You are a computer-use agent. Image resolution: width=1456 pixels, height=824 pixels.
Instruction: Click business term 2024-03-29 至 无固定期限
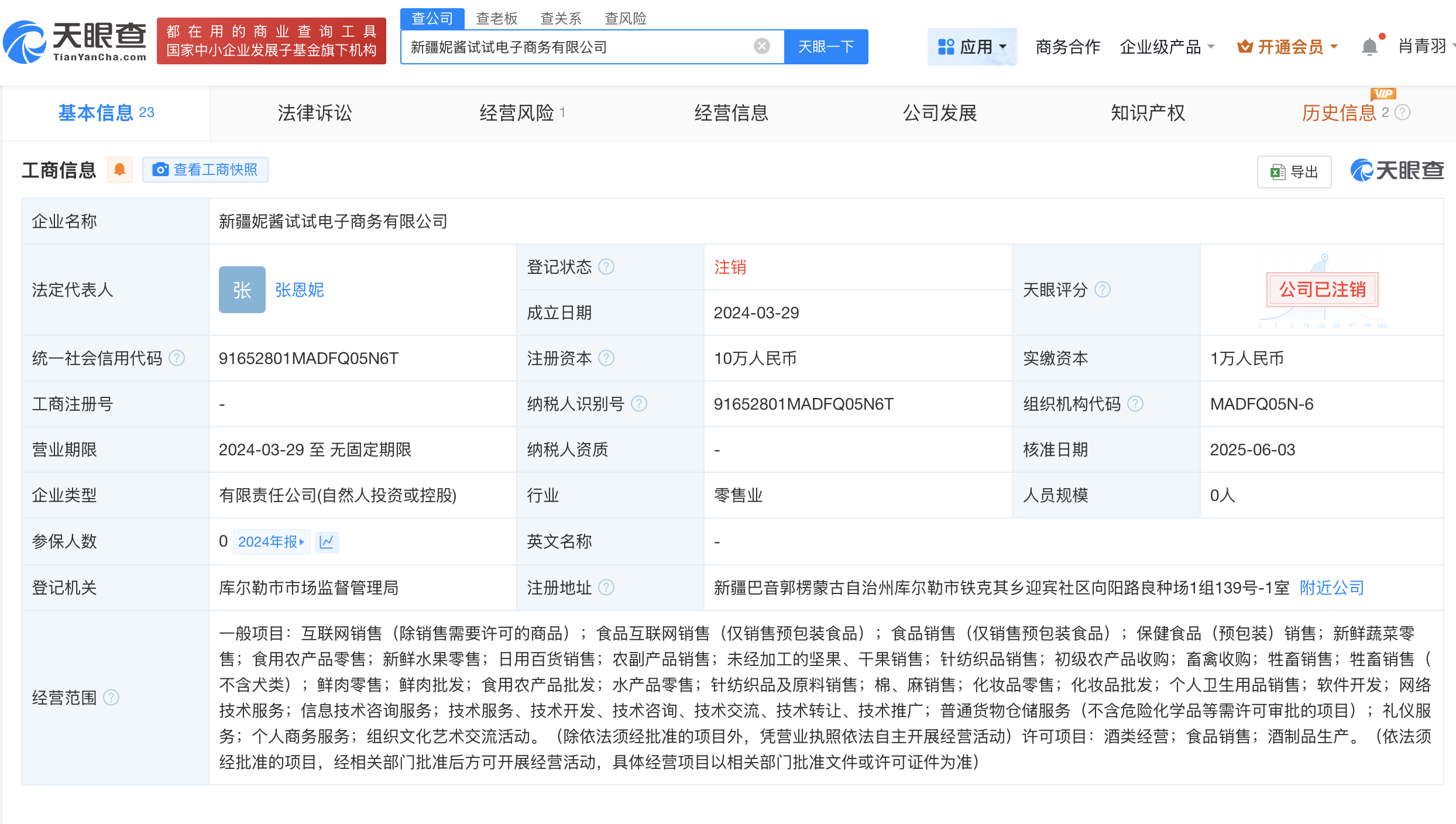(x=315, y=449)
